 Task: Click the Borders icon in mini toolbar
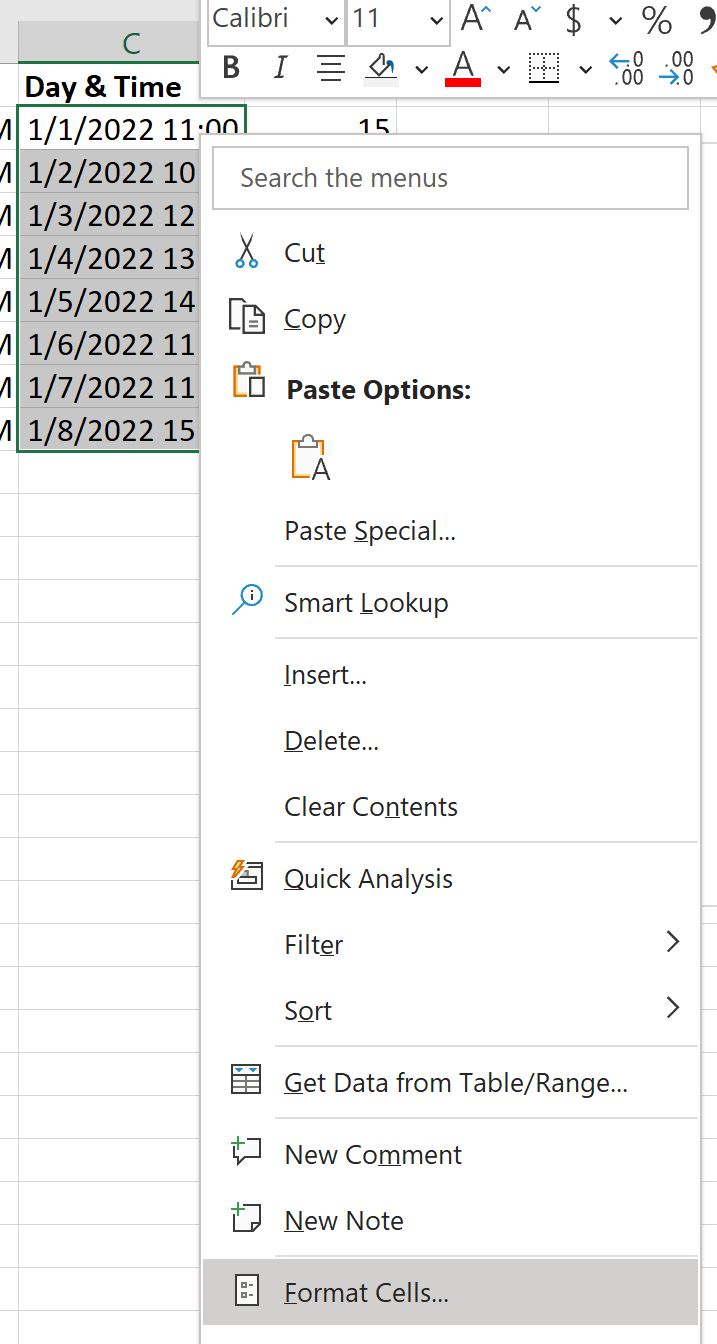(x=544, y=68)
